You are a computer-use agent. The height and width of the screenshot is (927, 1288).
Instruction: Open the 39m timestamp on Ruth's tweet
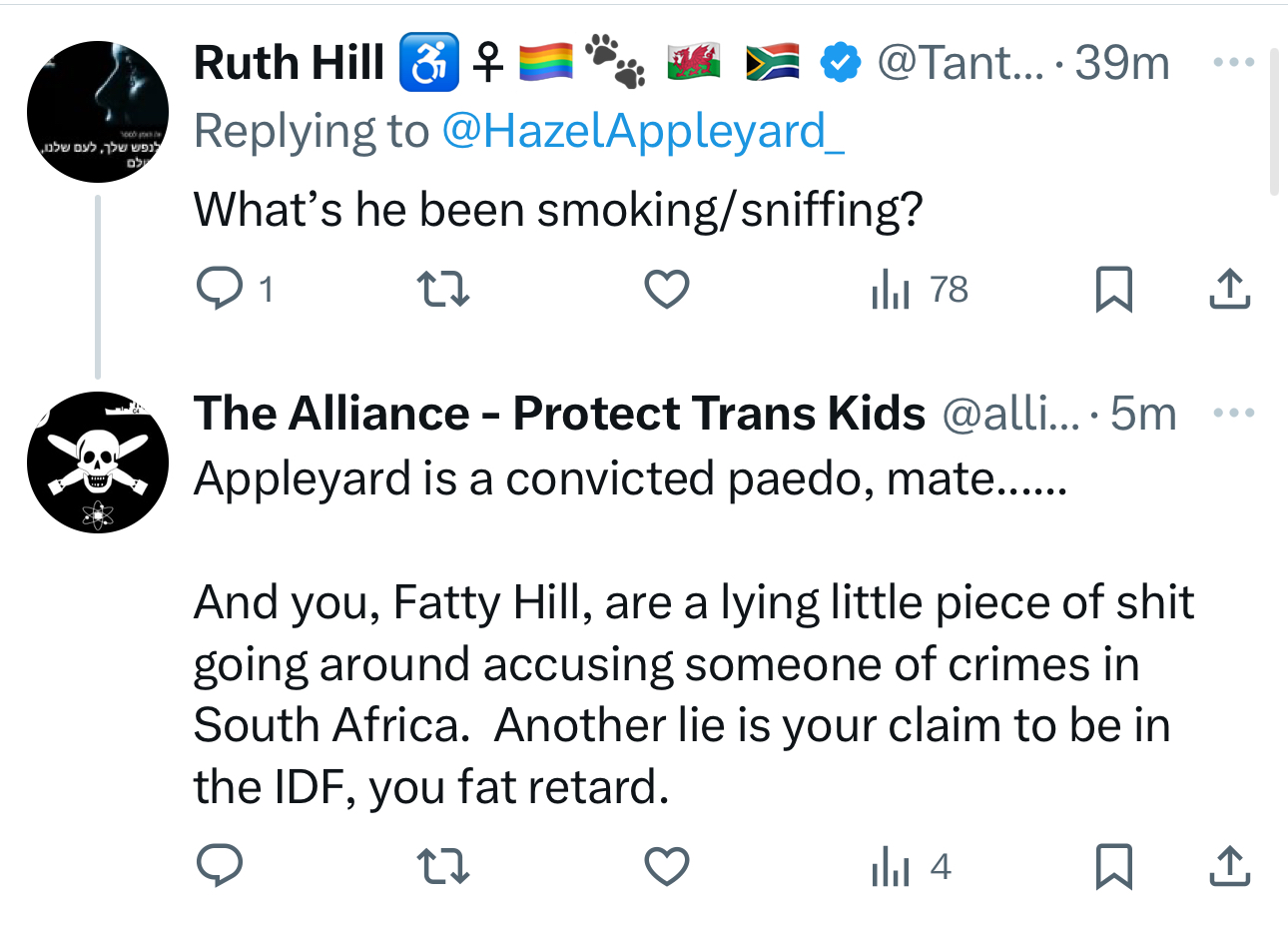point(1122,63)
